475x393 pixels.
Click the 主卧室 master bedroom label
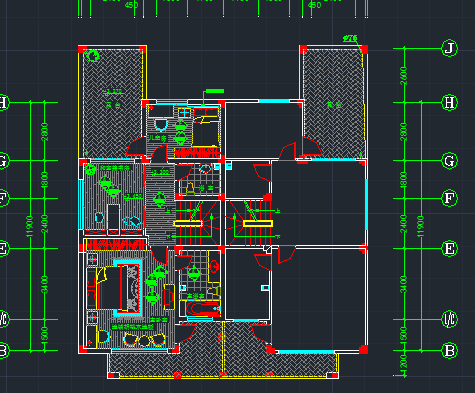click(x=159, y=319)
